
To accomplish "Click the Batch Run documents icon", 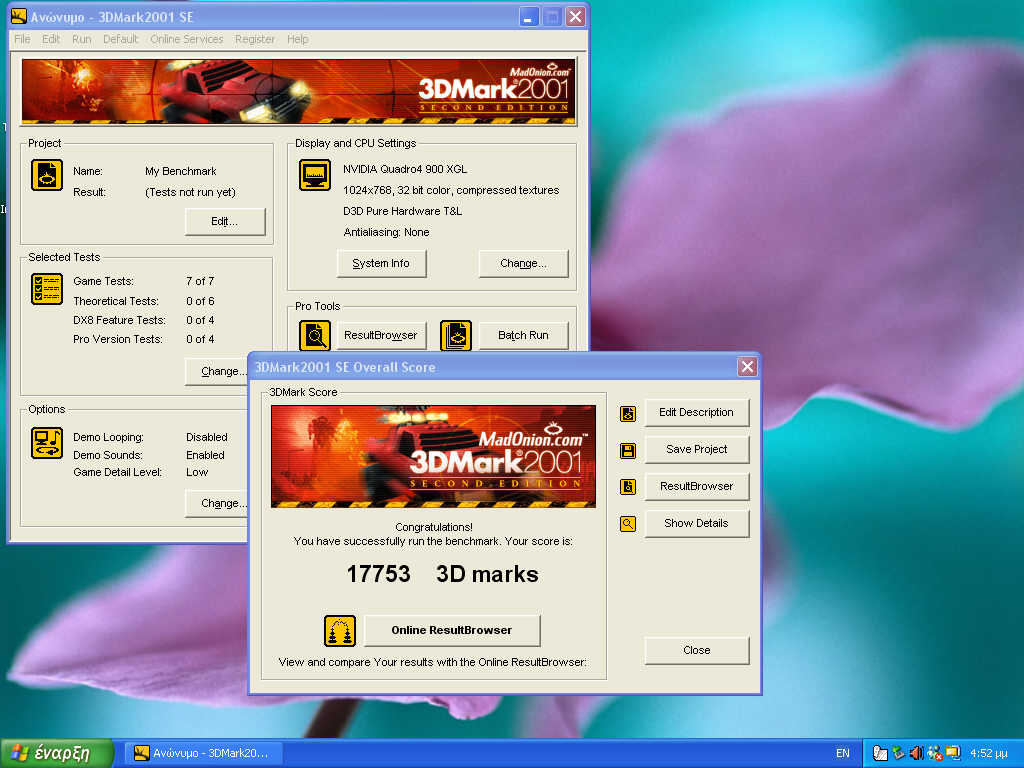I will click(x=455, y=336).
